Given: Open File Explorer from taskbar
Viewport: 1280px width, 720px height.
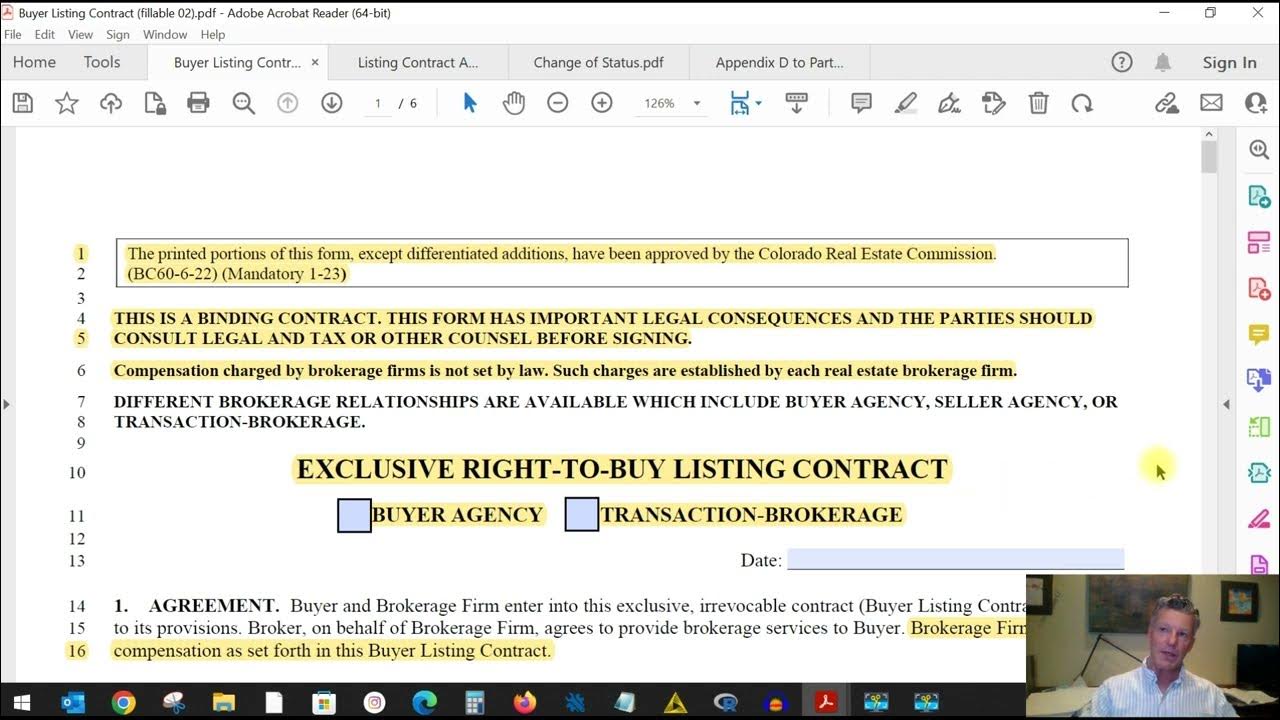Looking at the screenshot, I should coord(223,702).
